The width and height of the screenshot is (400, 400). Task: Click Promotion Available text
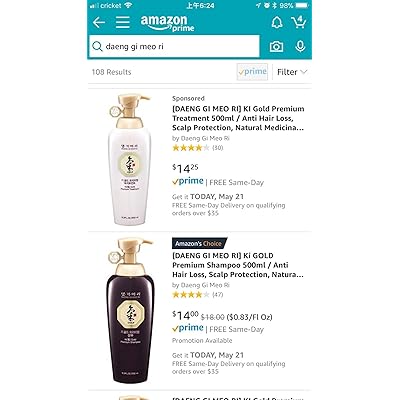point(202,341)
